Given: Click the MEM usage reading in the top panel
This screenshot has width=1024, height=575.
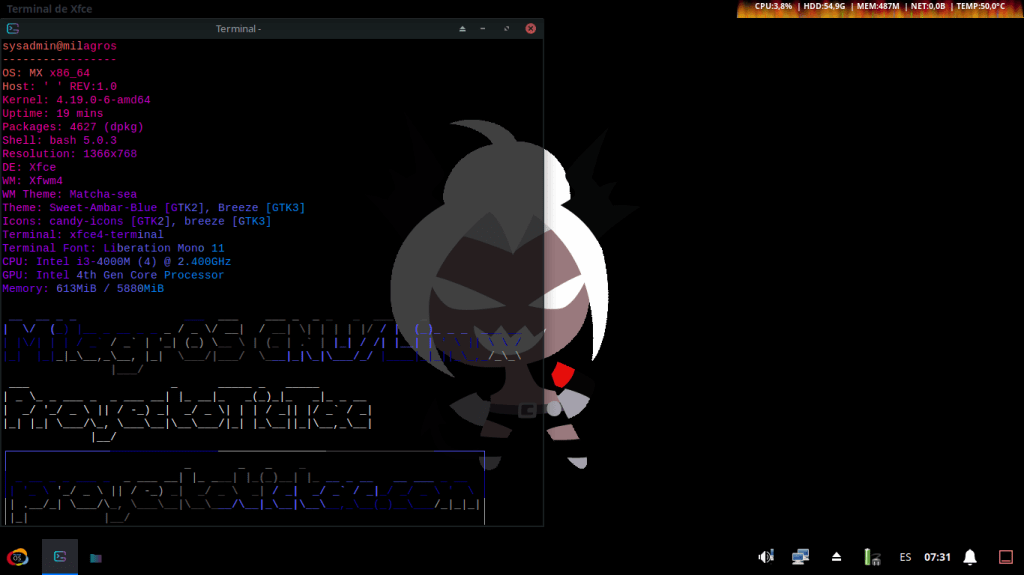Looking at the screenshot, I should click(878, 7).
